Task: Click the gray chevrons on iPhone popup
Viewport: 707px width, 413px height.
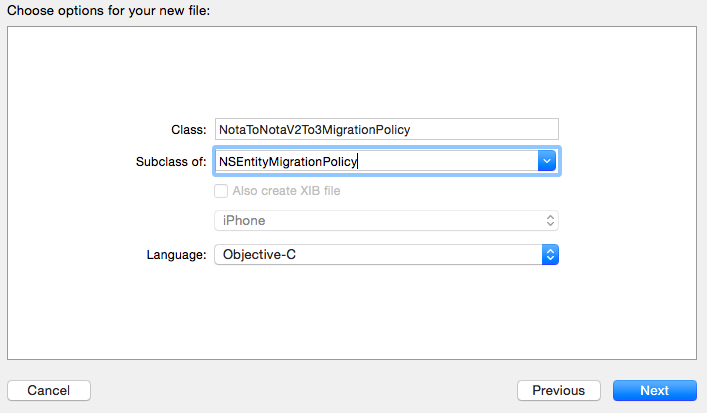Action: pos(549,220)
